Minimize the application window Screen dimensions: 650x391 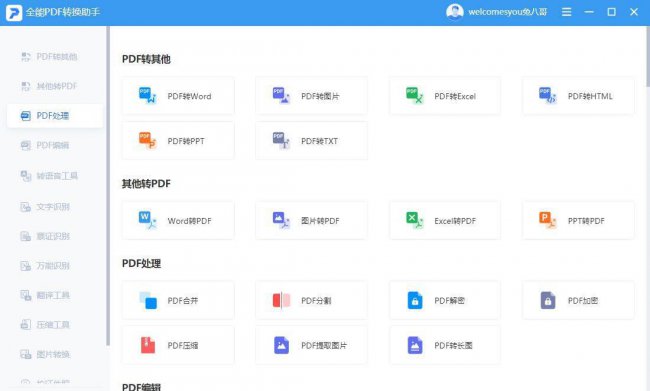[589, 12]
